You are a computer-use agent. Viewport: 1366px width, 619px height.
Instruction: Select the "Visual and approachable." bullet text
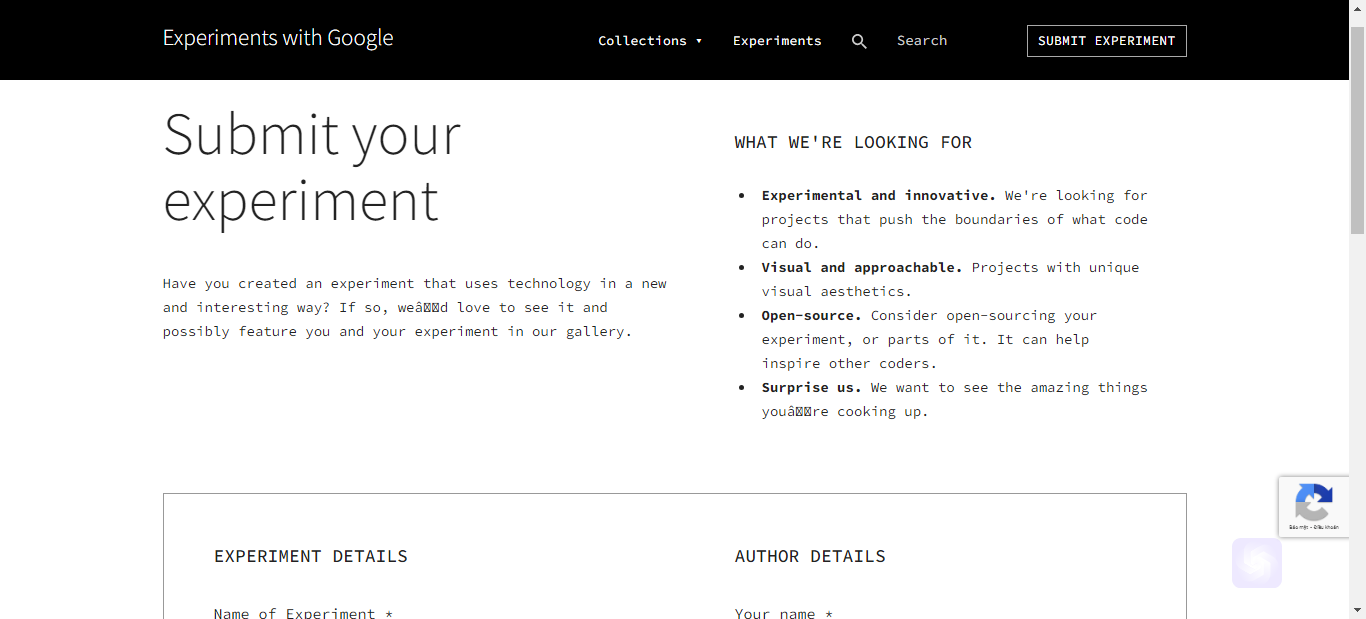click(x=862, y=267)
